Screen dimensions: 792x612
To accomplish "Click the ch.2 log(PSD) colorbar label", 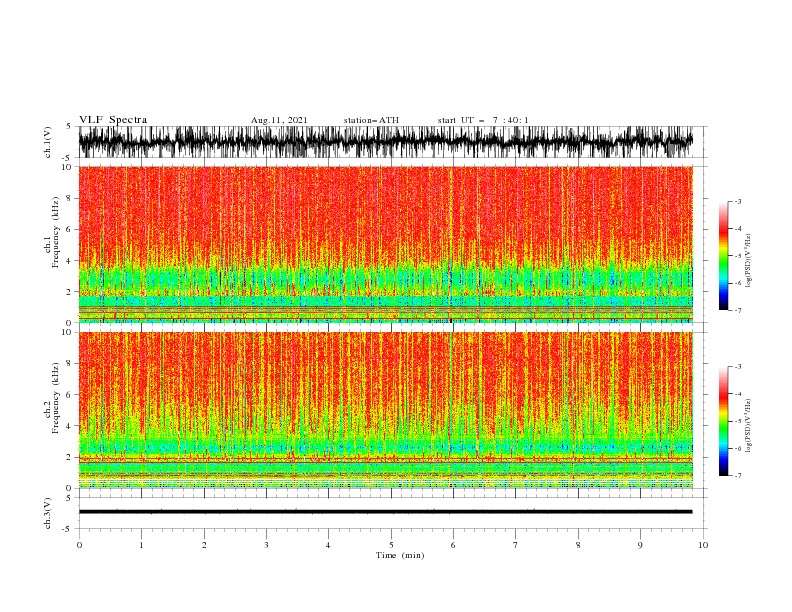I will pyautogui.click(x=748, y=426).
